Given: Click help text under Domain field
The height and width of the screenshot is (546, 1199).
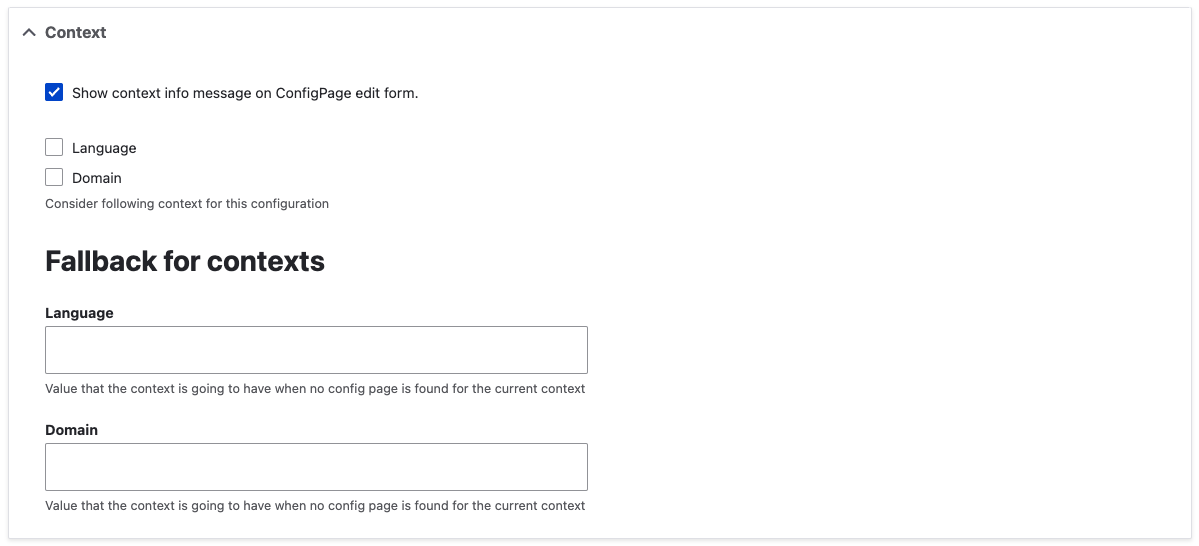Looking at the screenshot, I should coord(315,505).
